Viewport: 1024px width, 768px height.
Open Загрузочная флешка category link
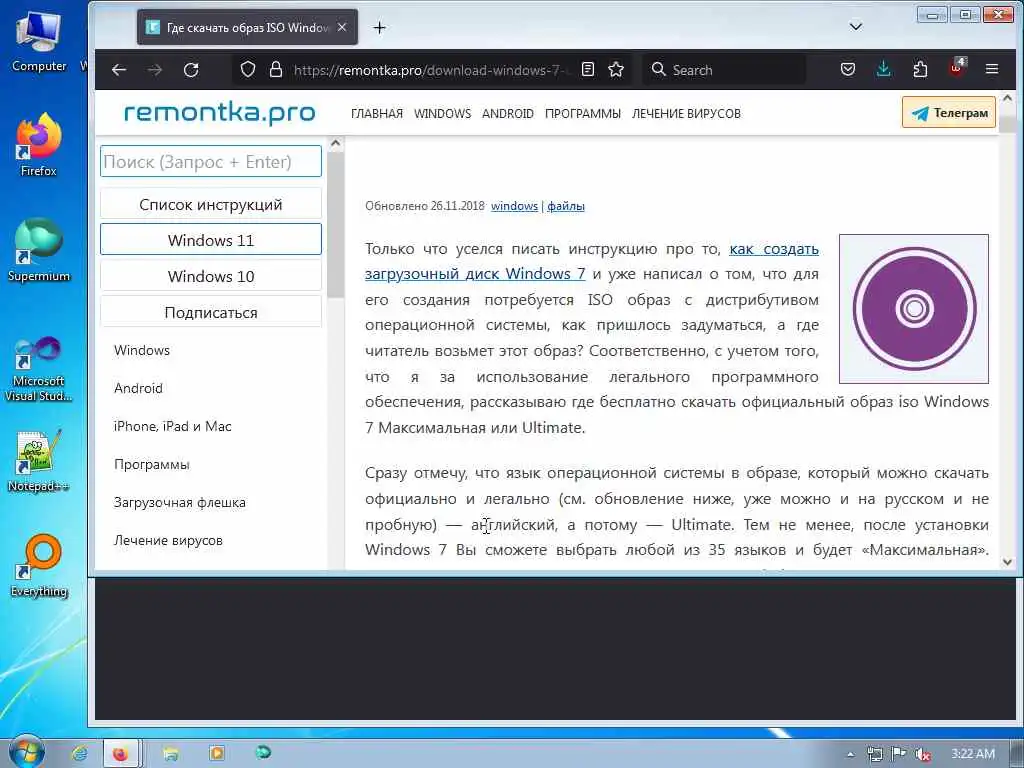180,502
